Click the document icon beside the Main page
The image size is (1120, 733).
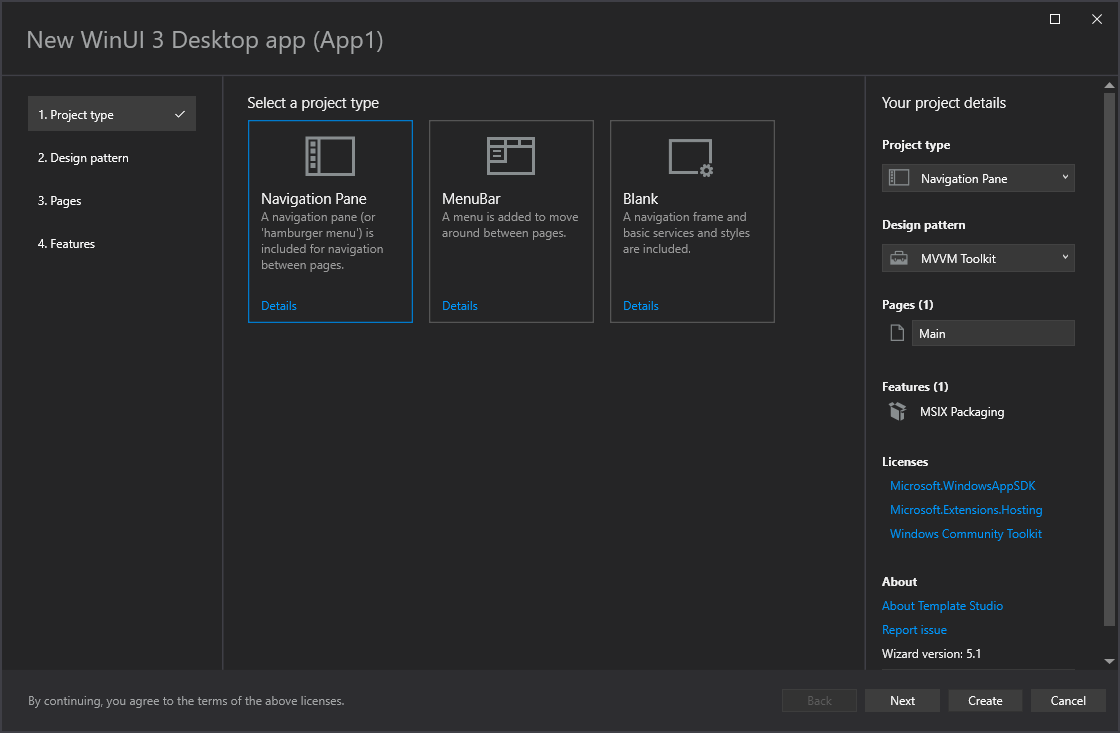point(896,332)
